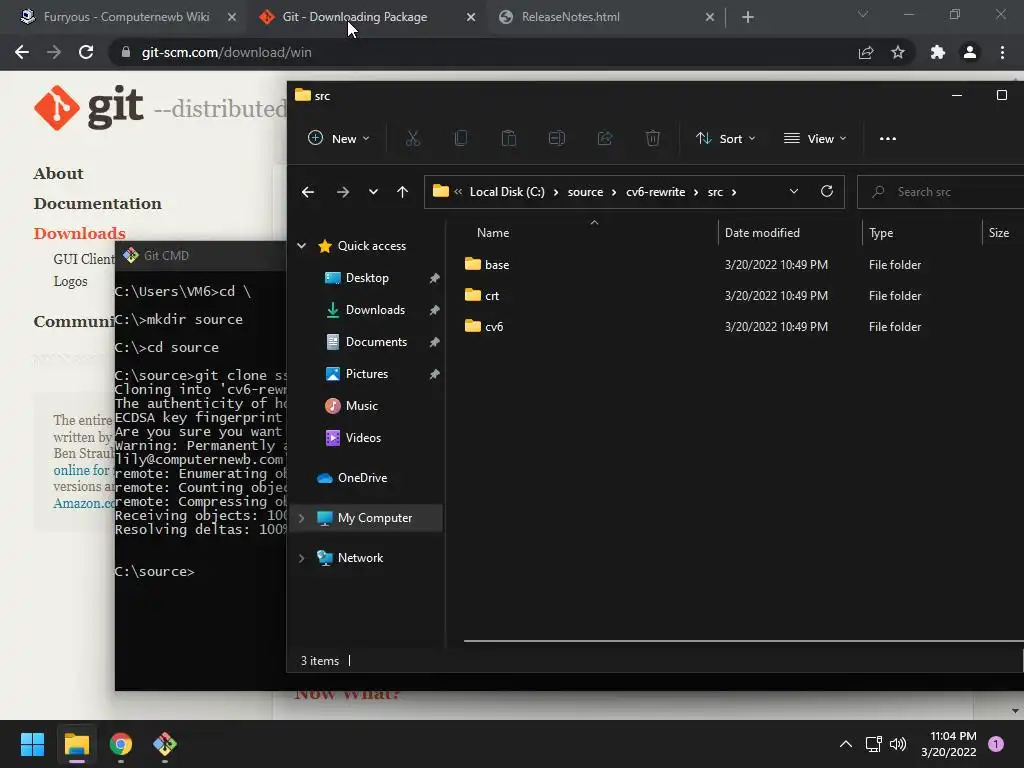This screenshot has height=768, width=1024.
Task: Open the See more ellipsis menu
Action: (x=888, y=138)
